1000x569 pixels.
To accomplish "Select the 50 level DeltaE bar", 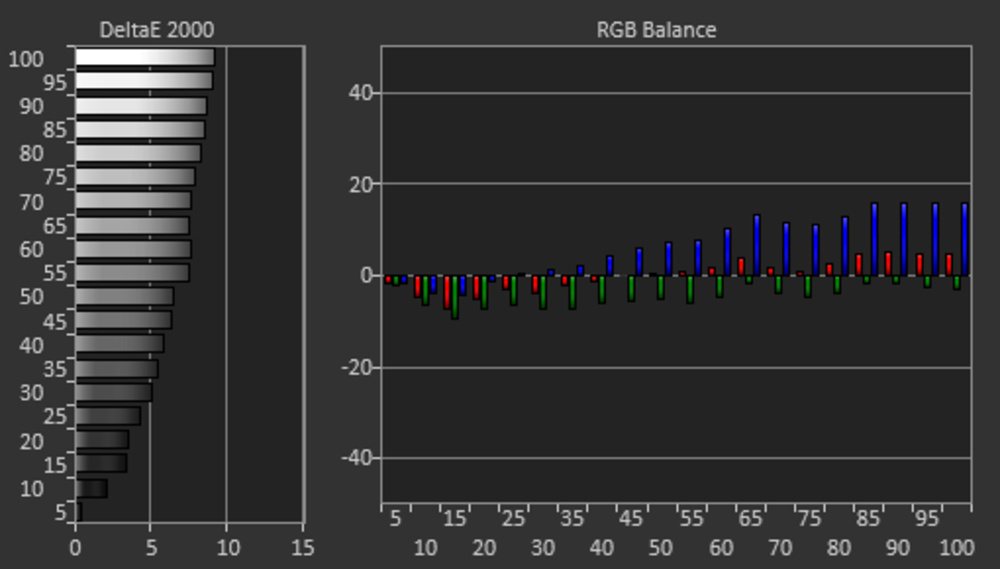I will [x=124, y=297].
